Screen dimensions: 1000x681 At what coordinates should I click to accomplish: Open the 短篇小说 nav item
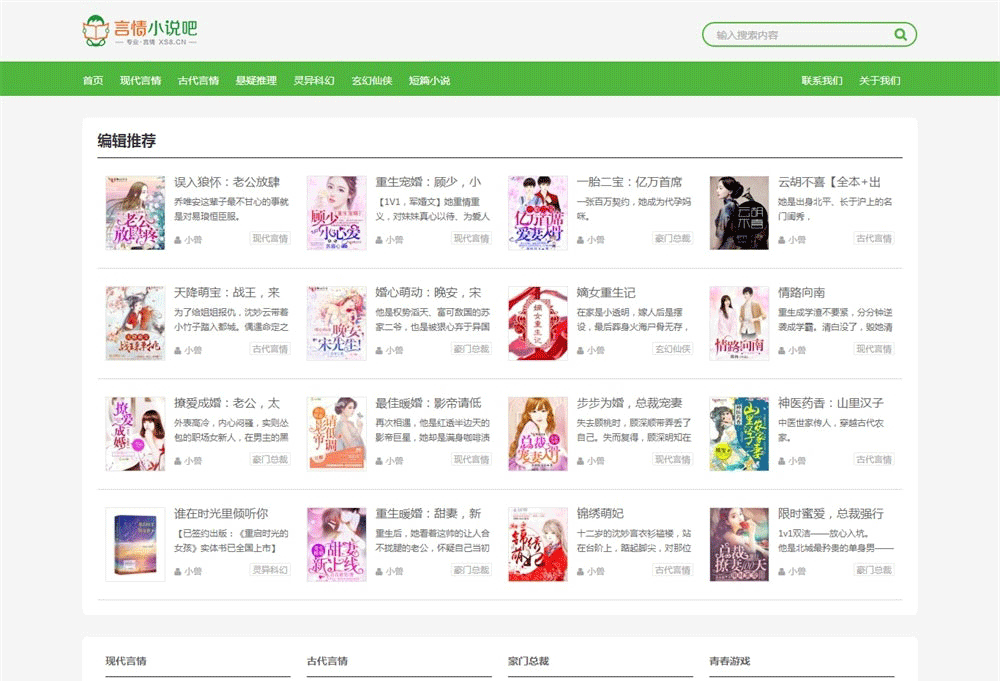(429, 80)
